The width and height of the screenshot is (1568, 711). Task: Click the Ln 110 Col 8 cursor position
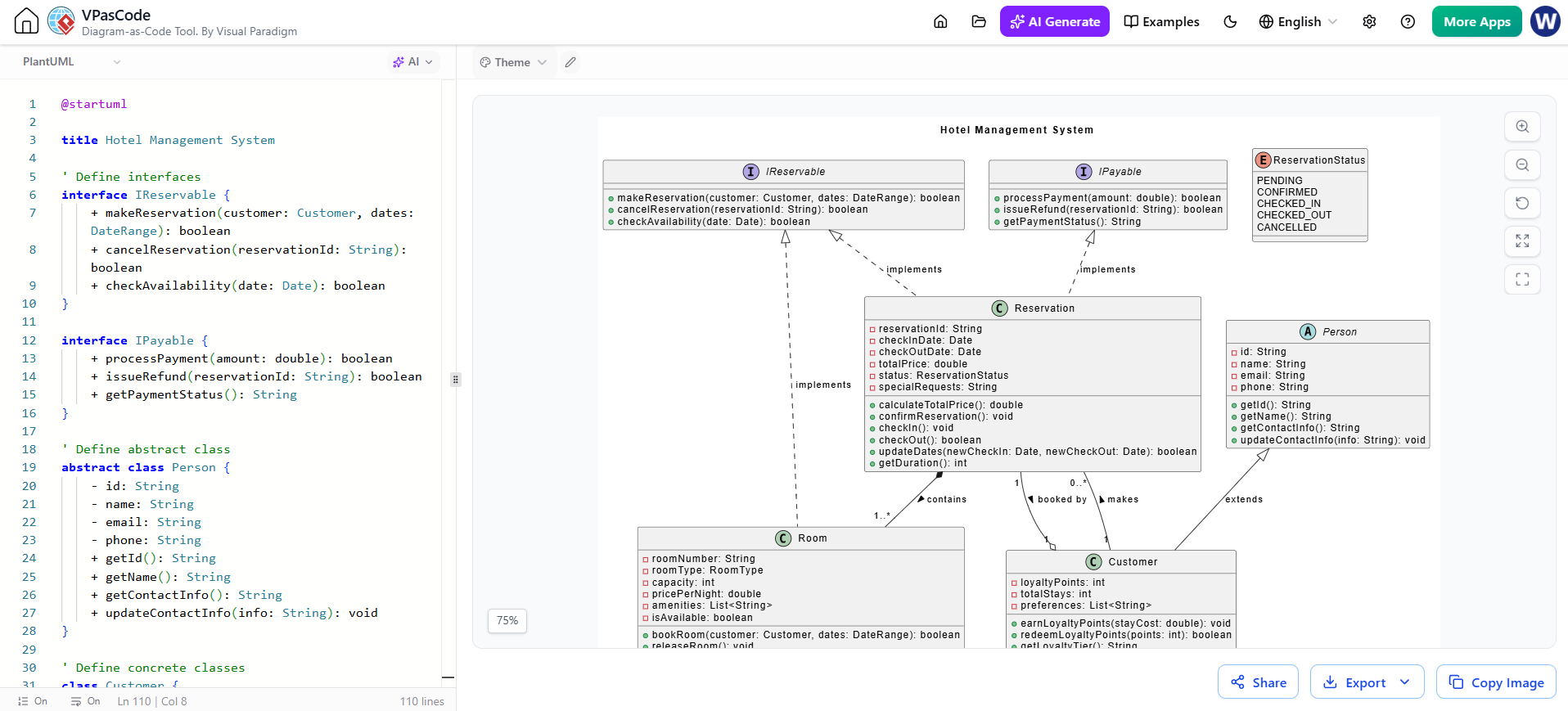pyautogui.click(x=152, y=701)
